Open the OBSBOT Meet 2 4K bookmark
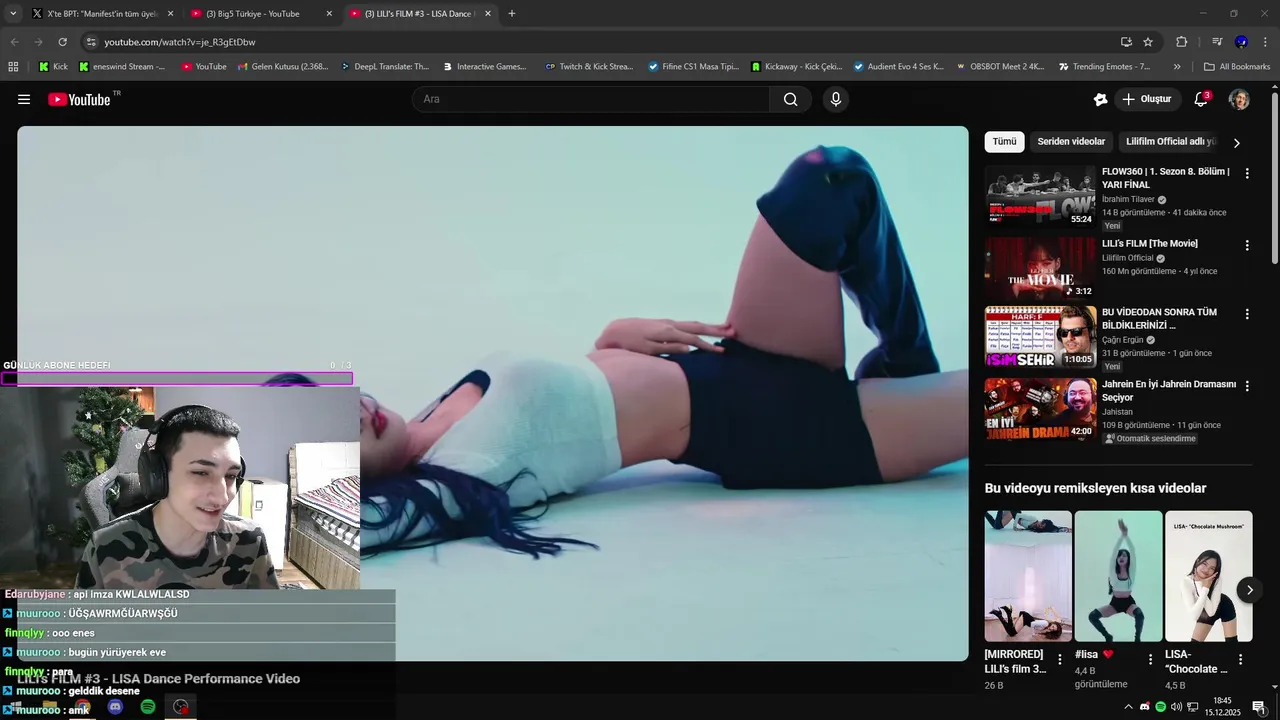The image size is (1280, 720). coord(1000,67)
